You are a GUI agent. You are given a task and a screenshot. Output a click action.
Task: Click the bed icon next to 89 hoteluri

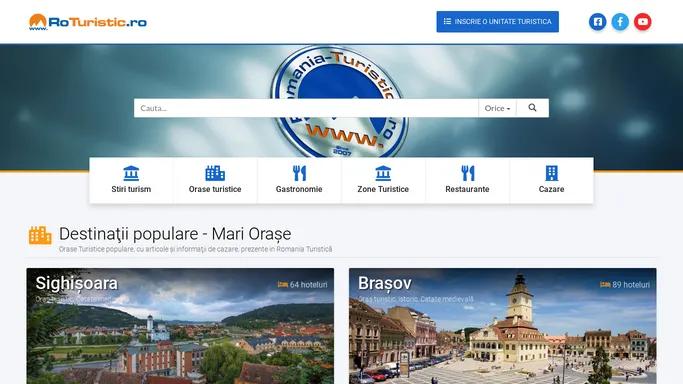point(605,285)
